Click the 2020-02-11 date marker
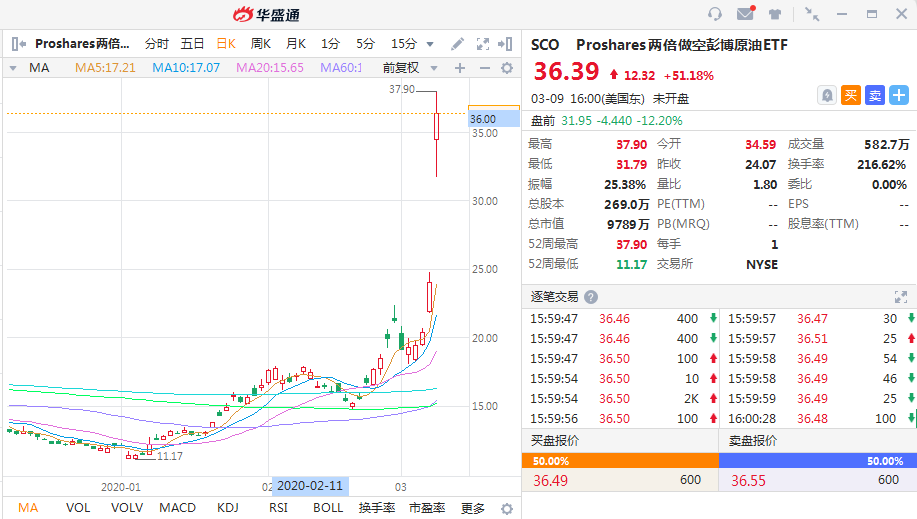The image size is (917, 519). (x=310, y=486)
